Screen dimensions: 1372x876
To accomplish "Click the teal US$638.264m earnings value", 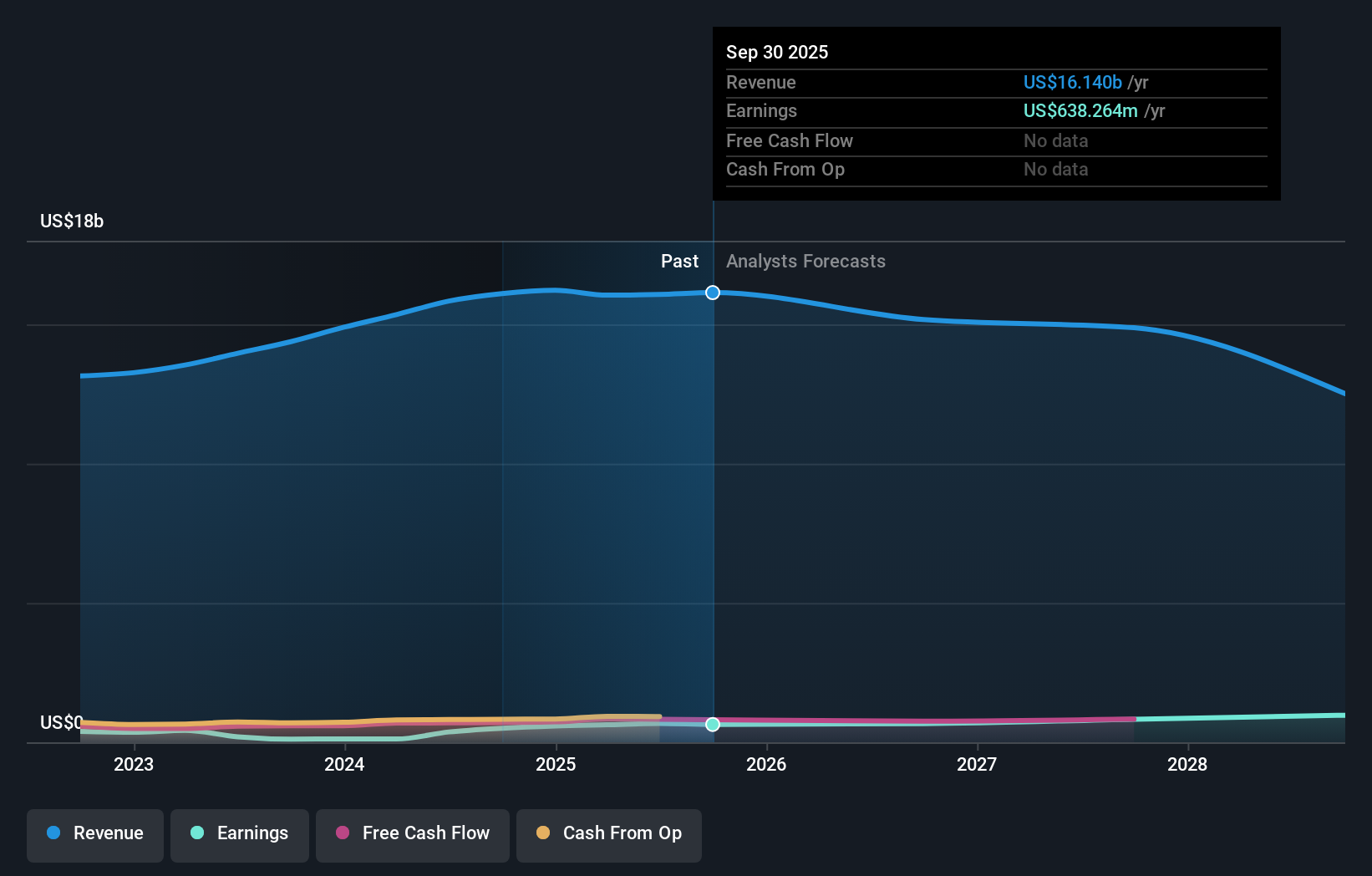I will coord(1080,110).
